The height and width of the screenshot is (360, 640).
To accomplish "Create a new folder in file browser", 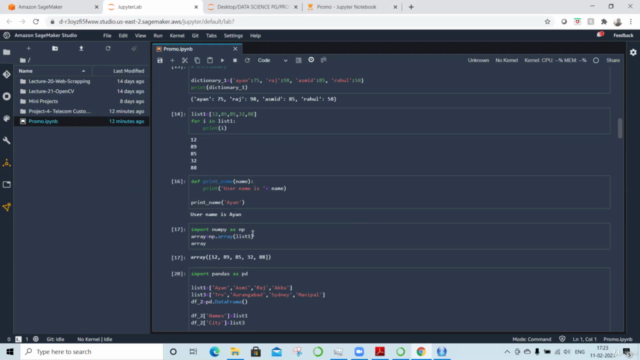I will point(55,49).
